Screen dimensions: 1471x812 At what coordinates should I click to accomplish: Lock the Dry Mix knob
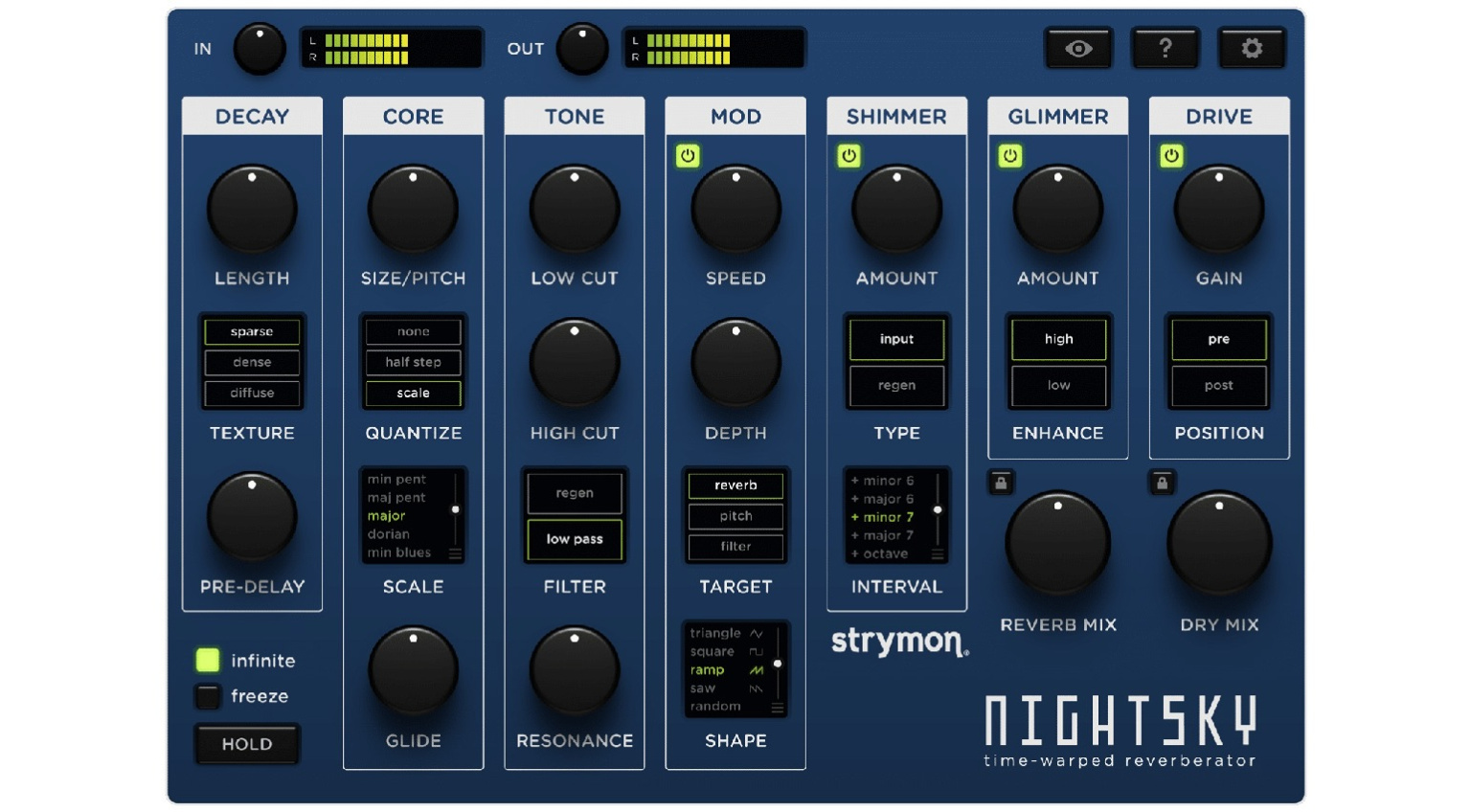click(1162, 483)
